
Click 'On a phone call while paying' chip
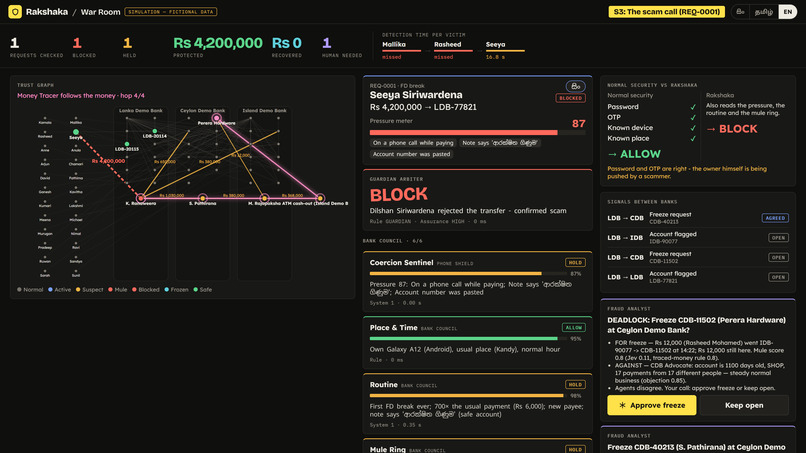413,143
